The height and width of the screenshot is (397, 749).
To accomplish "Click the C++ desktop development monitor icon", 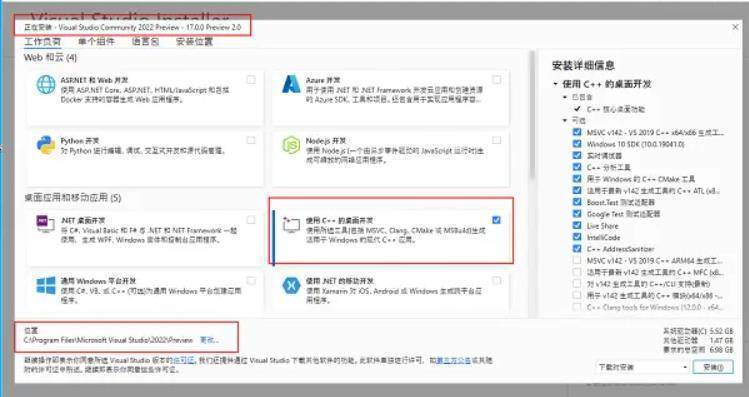I will [x=291, y=225].
